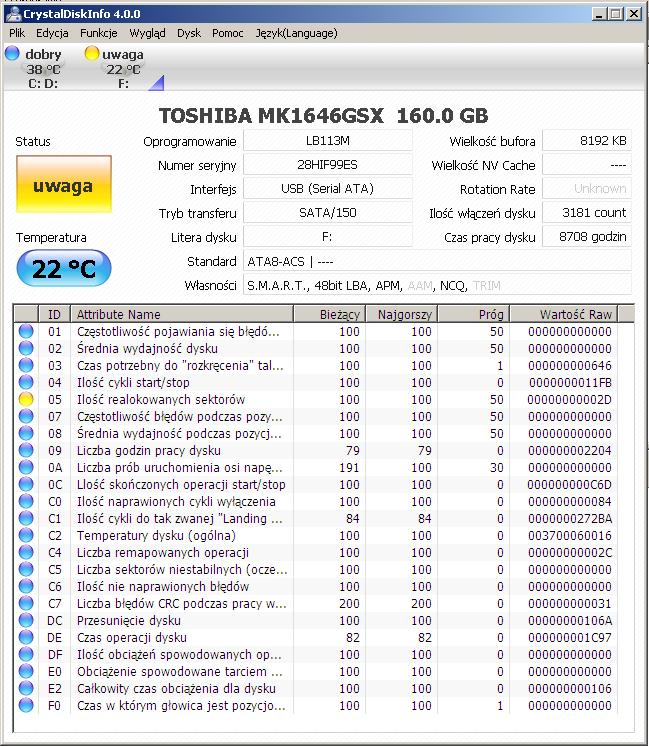The image size is (649, 746).
Task: Open the Funkcje menu
Action: pos(98,33)
